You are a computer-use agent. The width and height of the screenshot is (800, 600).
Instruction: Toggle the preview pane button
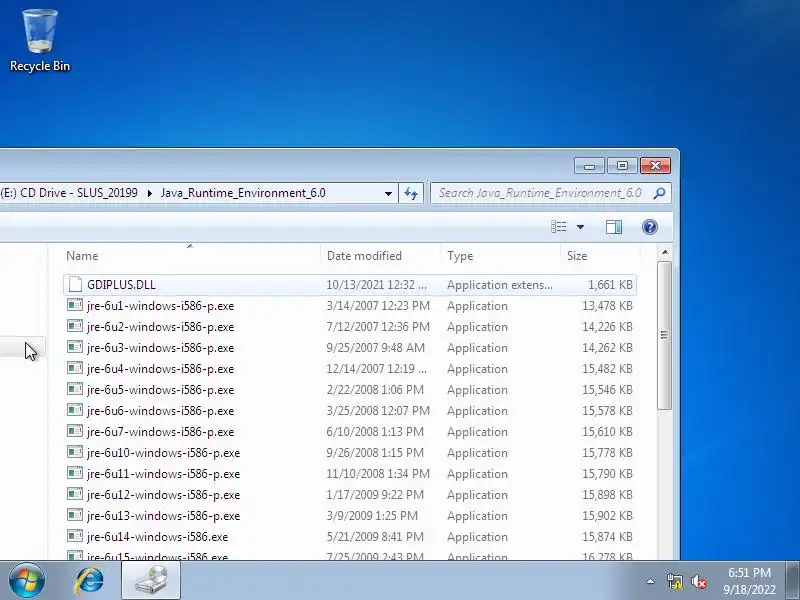click(x=614, y=227)
